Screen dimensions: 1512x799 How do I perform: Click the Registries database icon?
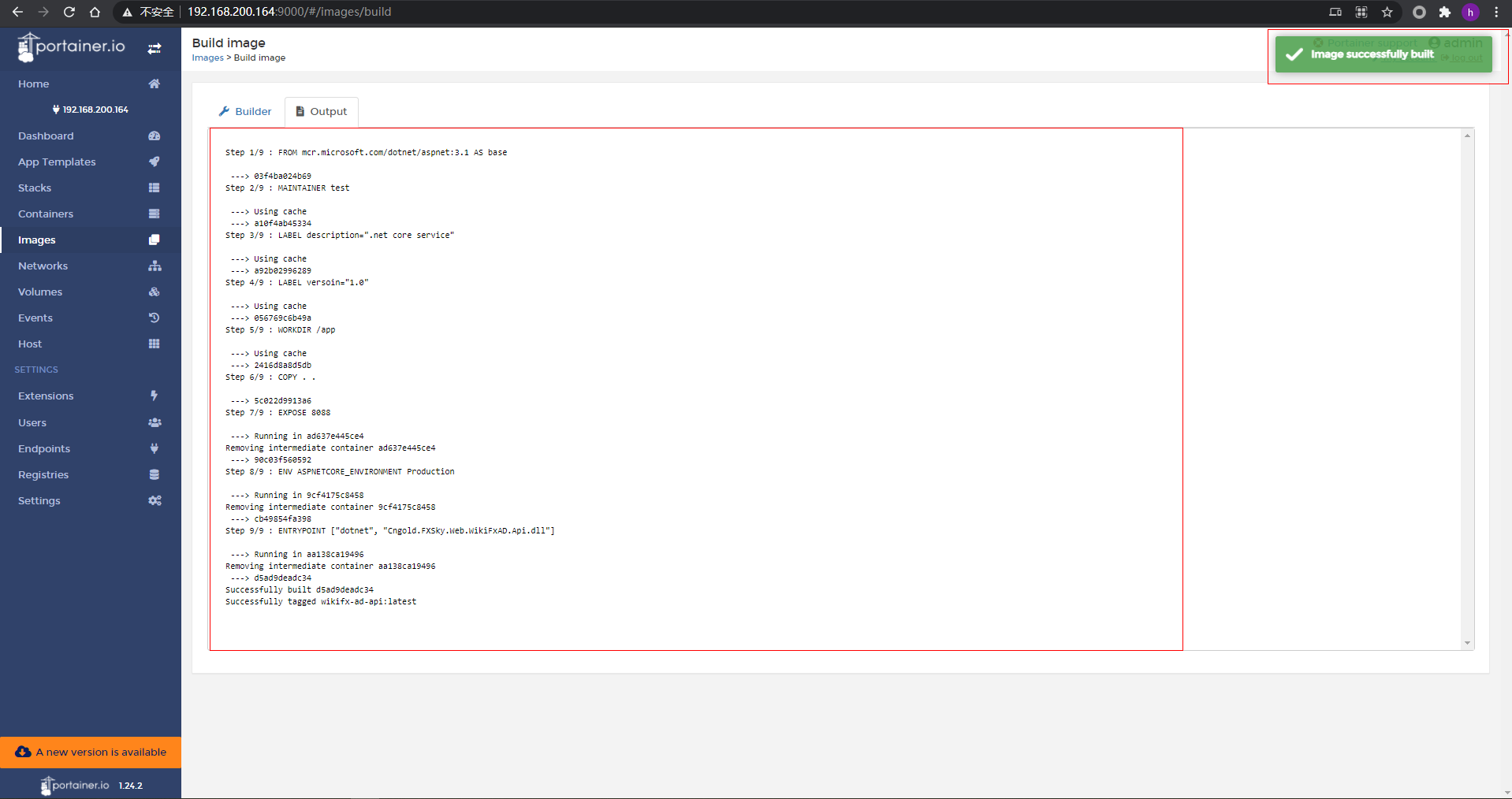tap(154, 474)
